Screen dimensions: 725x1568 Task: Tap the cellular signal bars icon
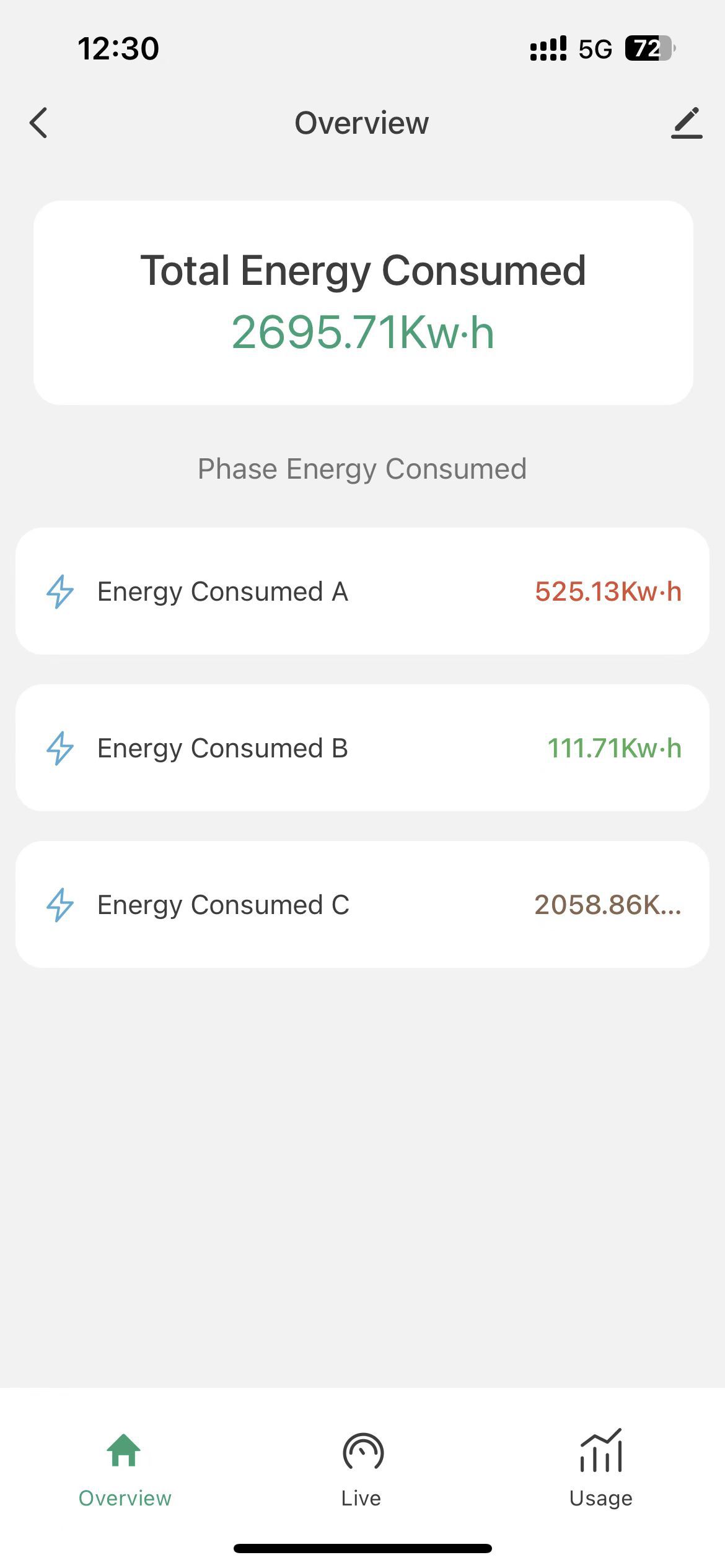(x=548, y=48)
